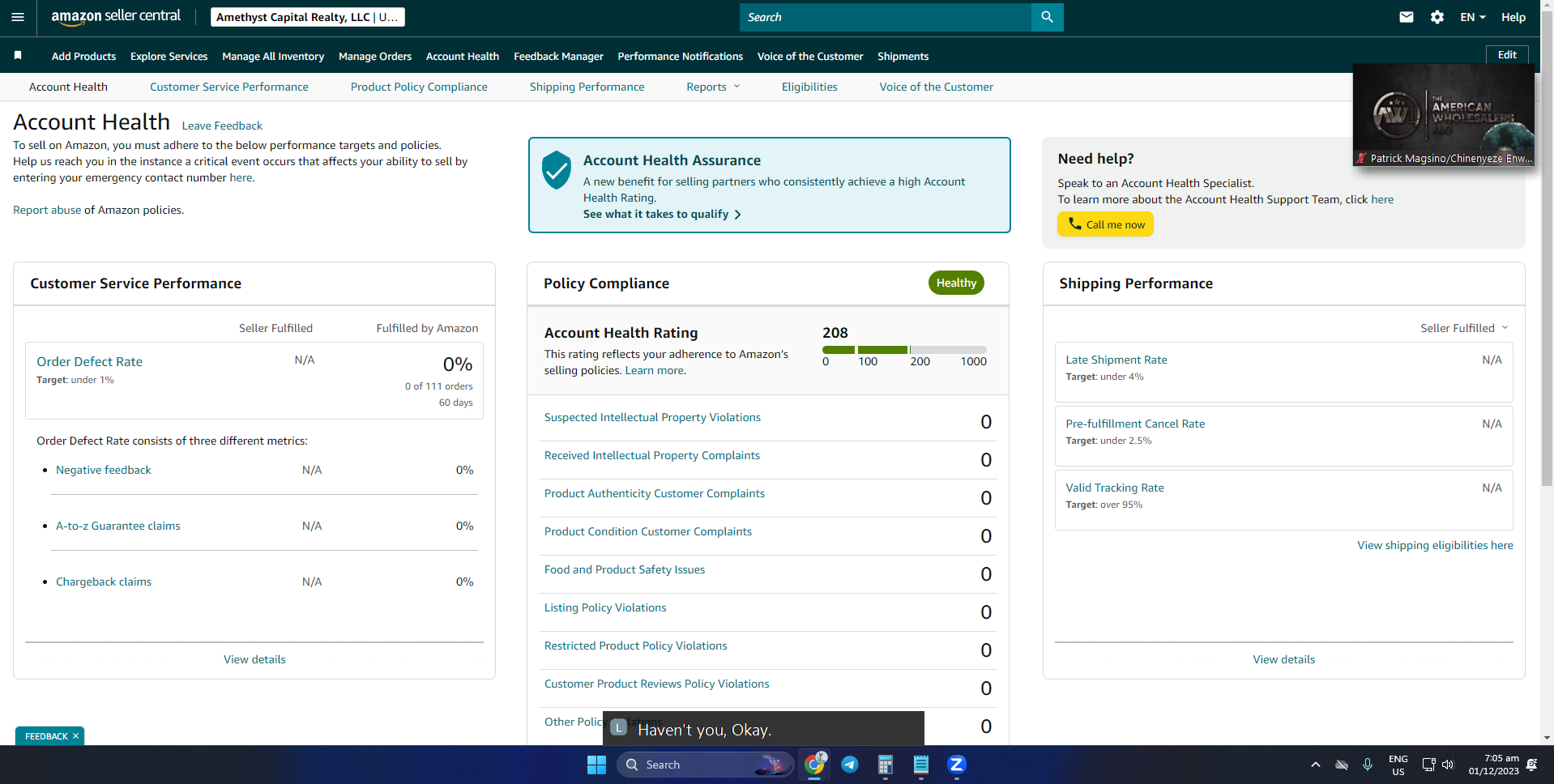The width and height of the screenshot is (1554, 784).
Task: Click the Leave Feedback link
Action: [x=222, y=126]
